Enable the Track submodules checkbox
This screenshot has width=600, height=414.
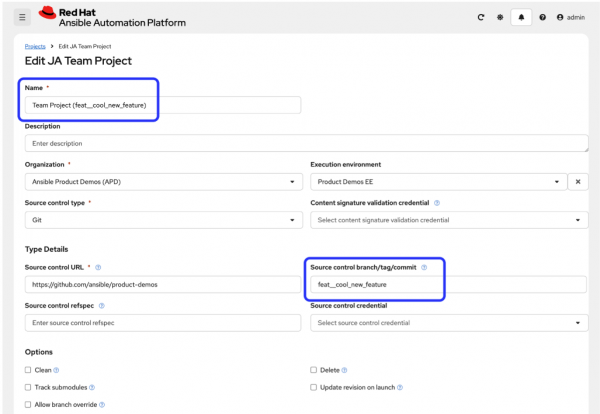28,387
